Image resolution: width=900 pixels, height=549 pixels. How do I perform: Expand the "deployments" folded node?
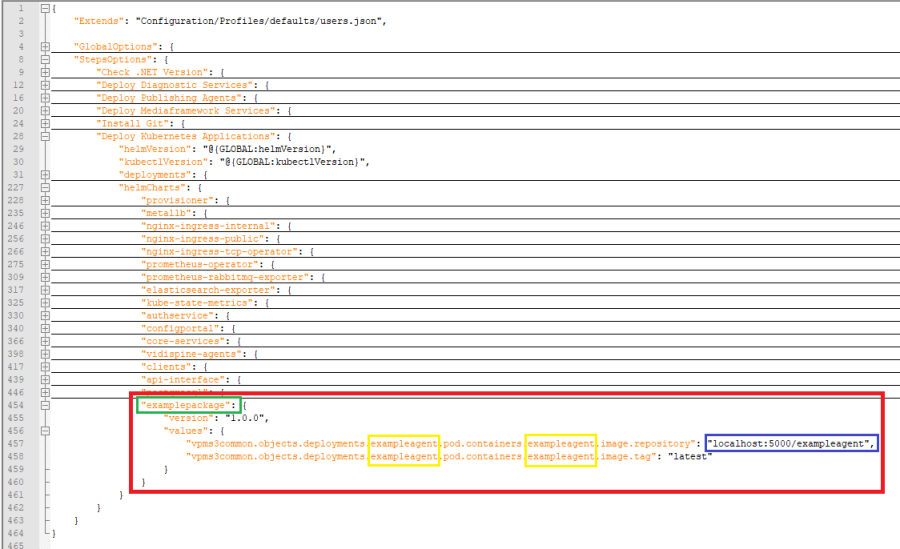[45, 174]
